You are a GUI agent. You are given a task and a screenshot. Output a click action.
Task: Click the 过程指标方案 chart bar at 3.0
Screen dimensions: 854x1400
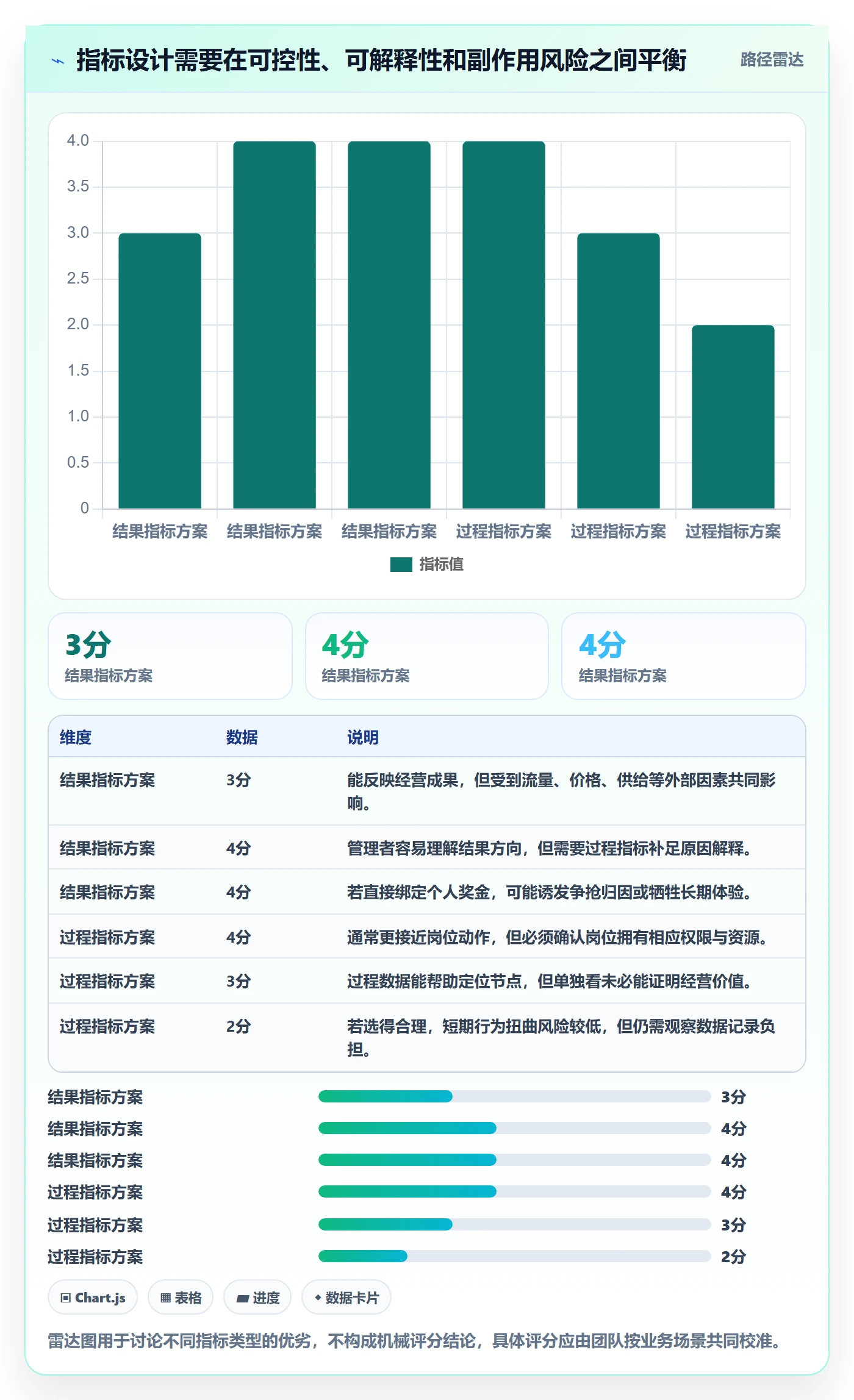coord(618,371)
